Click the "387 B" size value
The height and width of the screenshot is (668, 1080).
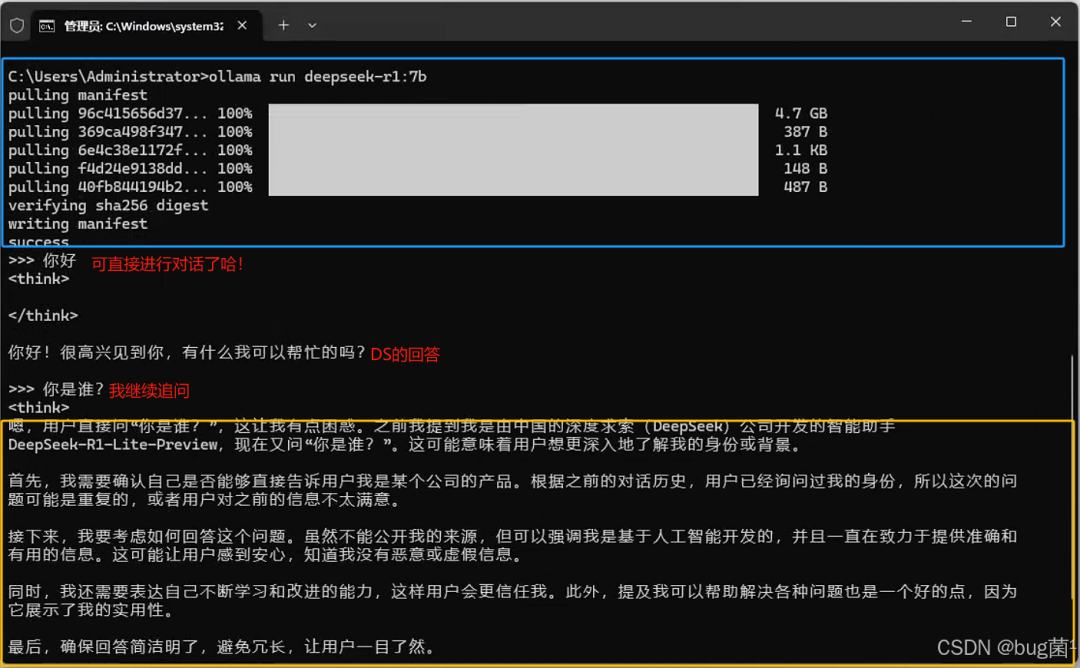(x=805, y=132)
